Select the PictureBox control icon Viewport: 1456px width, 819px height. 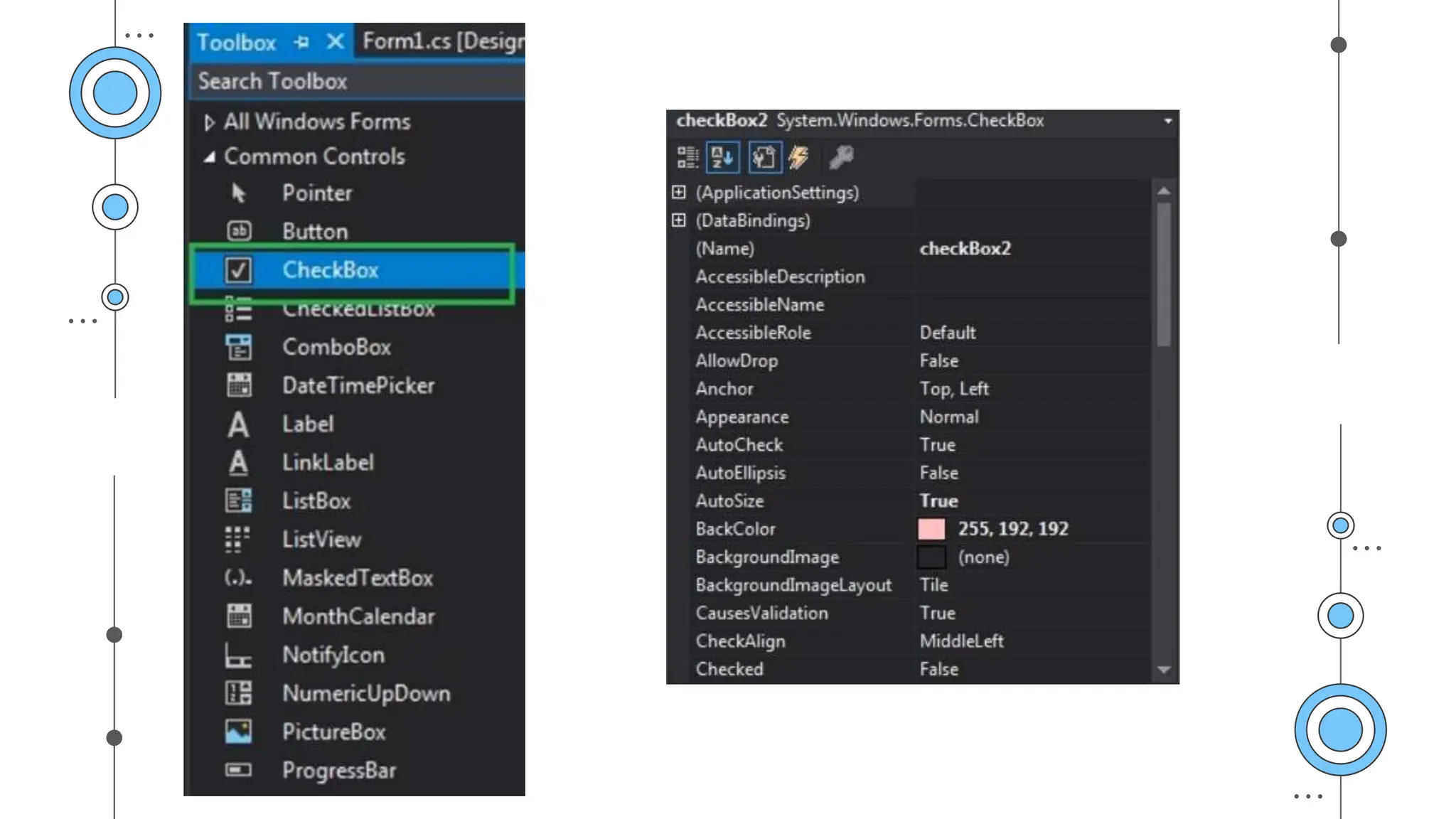238,732
